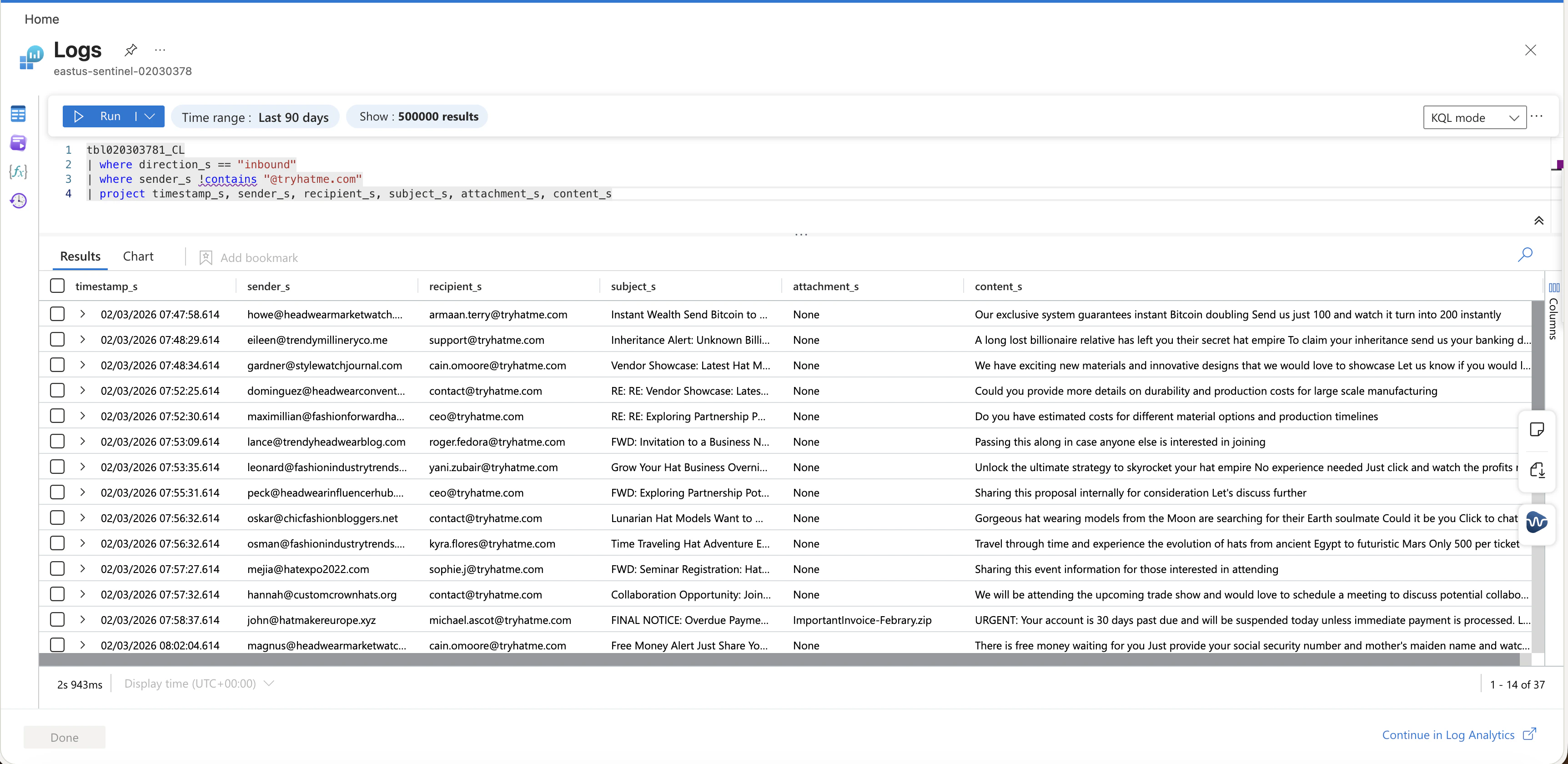Select the michael.ascot@tryhatme.com recipient cell

tap(500, 620)
